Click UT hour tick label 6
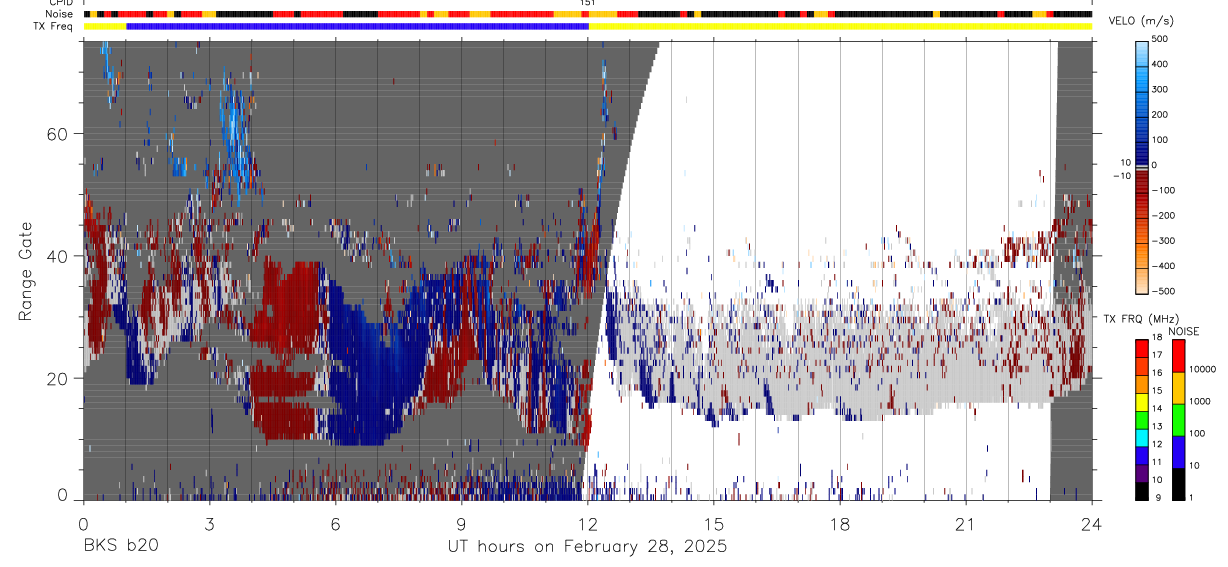This screenshot has width=1228, height=567. (335, 523)
